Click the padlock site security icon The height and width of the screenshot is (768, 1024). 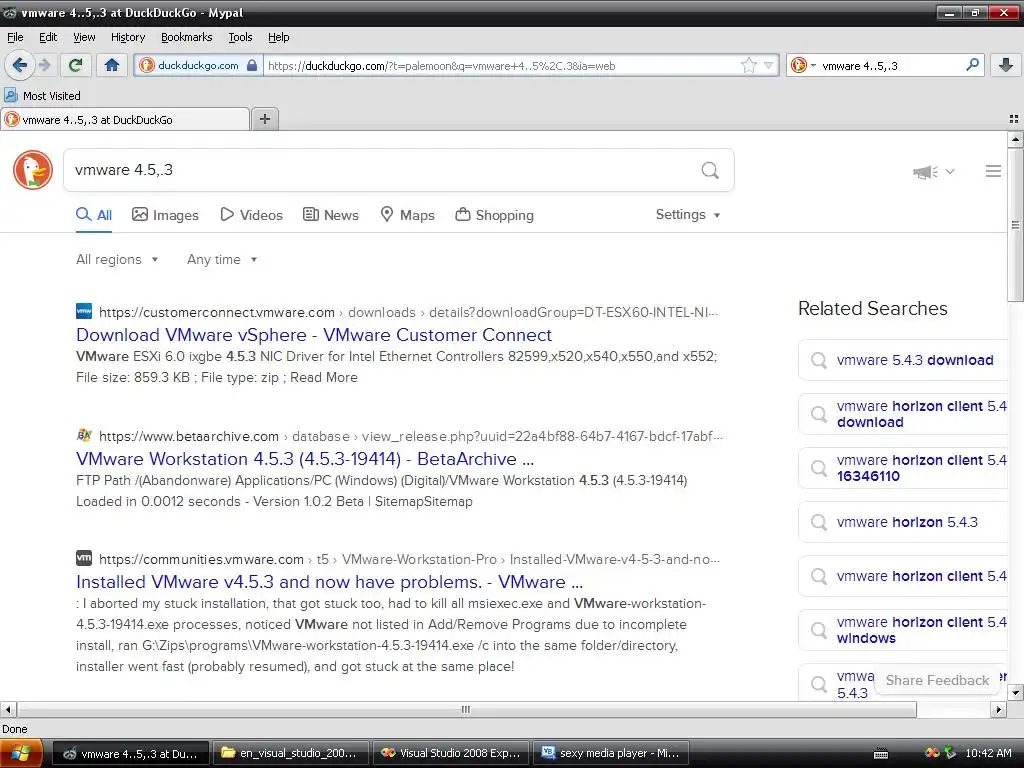252,65
